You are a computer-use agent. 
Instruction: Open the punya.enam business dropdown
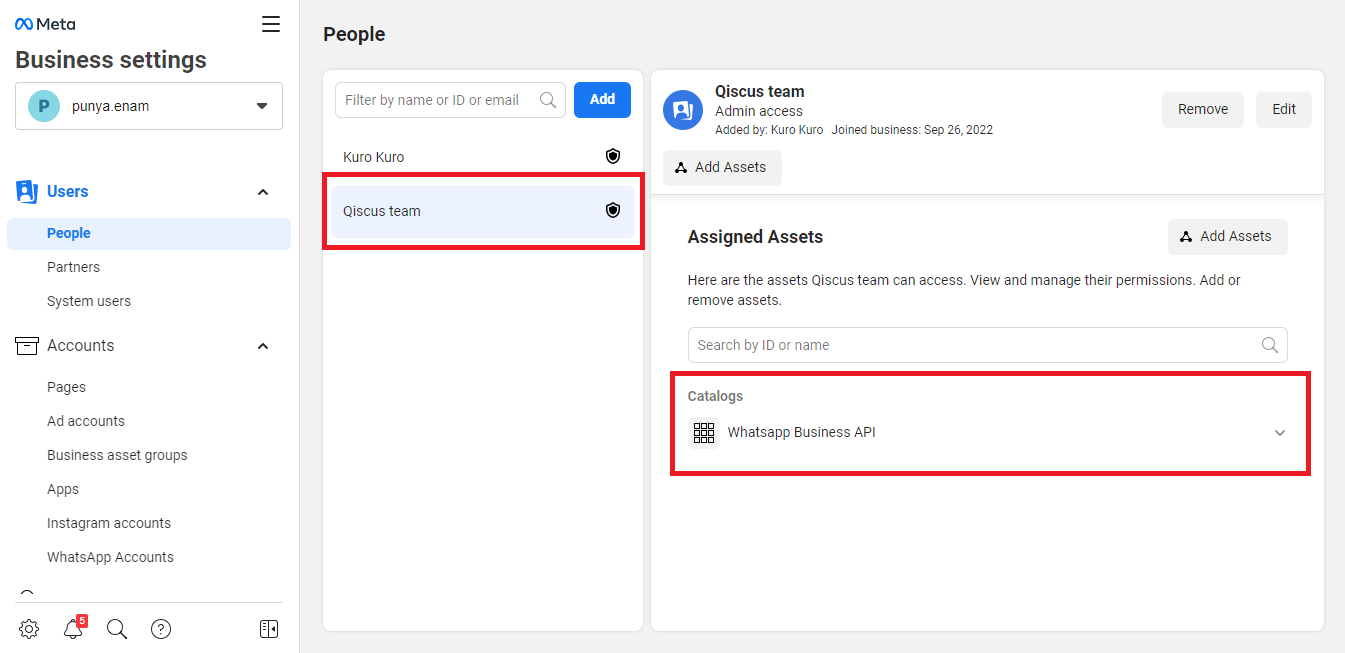point(149,106)
